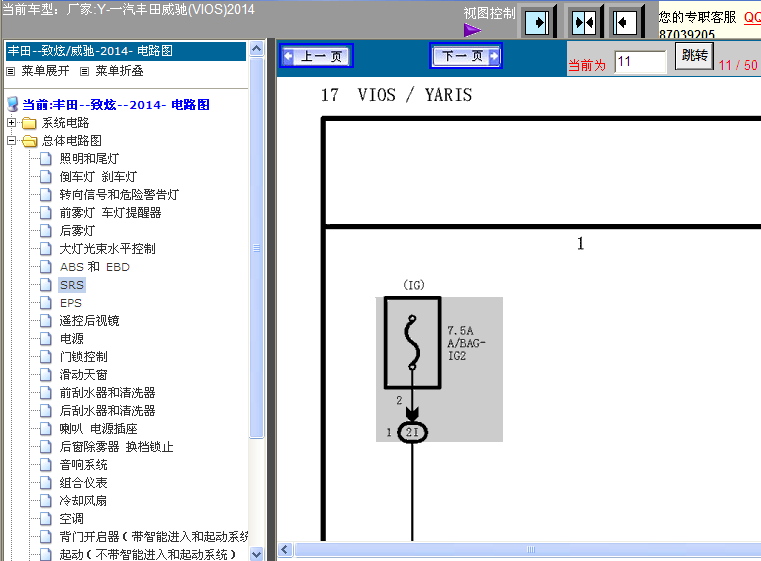761x561 pixels.
Task: Open the 后窗除雾器 换档锁止 diagram
Action: pyautogui.click(x=116, y=446)
